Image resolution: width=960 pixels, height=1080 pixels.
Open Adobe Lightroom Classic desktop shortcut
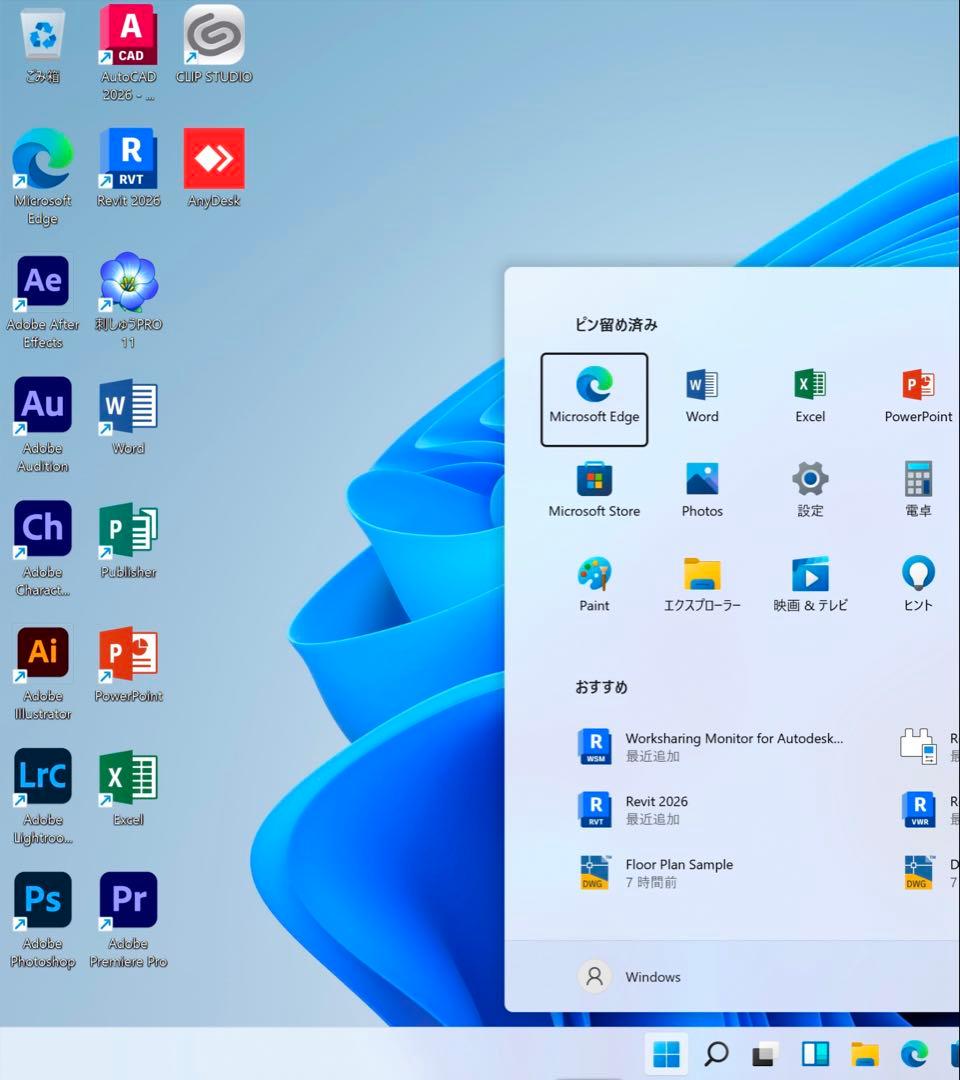point(43,779)
